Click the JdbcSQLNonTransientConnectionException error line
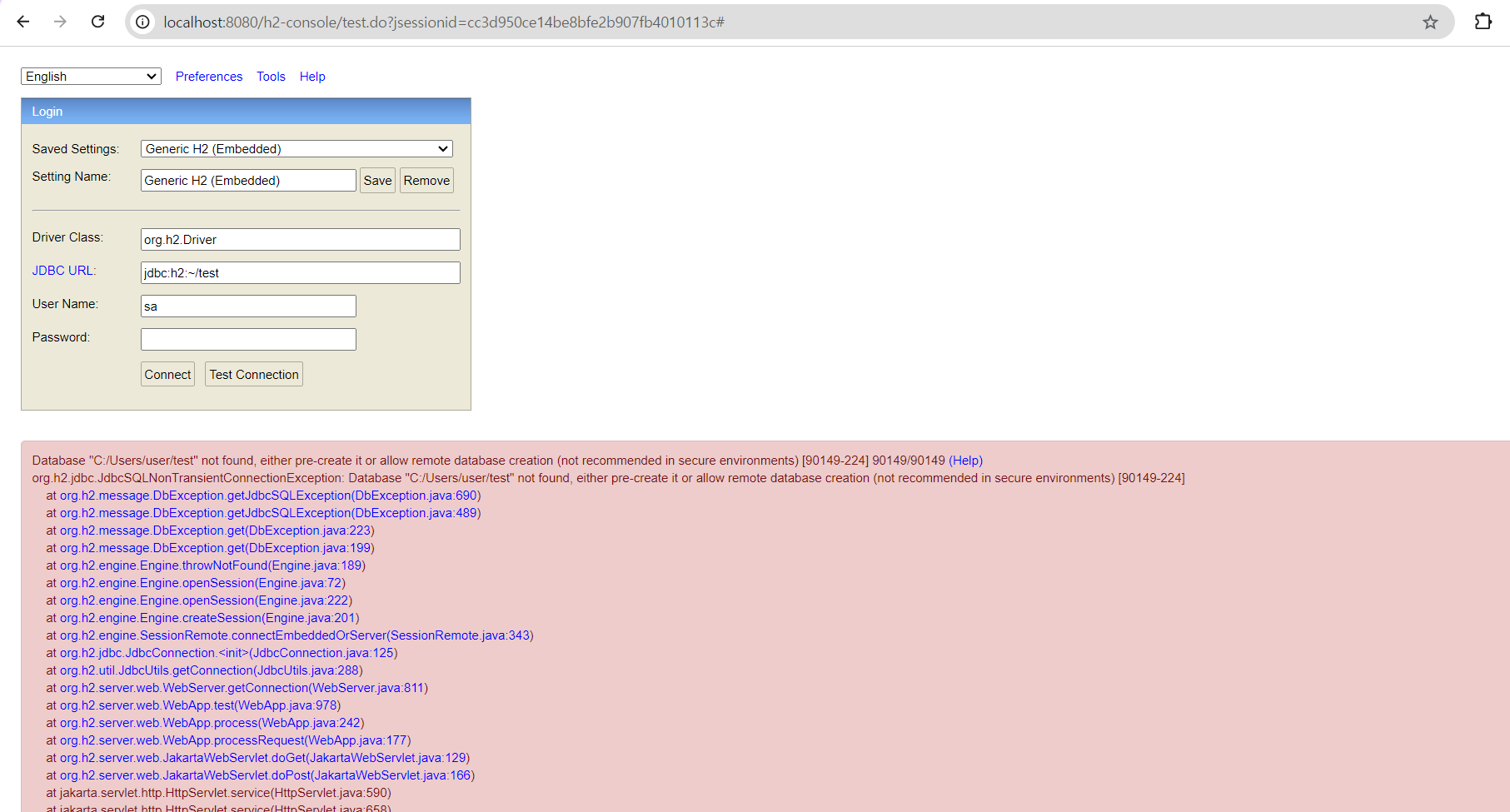 (x=608, y=478)
